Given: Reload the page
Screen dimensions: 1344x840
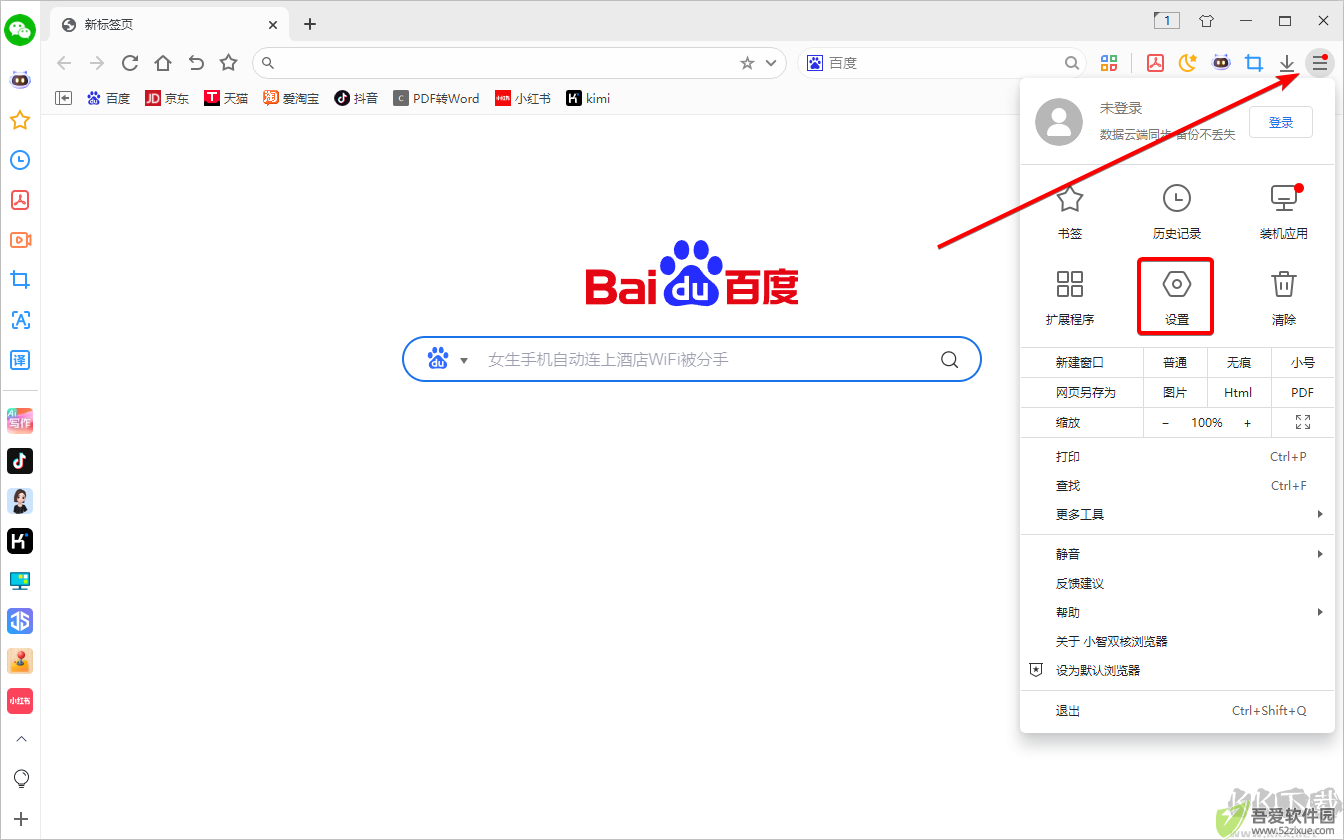Looking at the screenshot, I should click(x=130, y=63).
